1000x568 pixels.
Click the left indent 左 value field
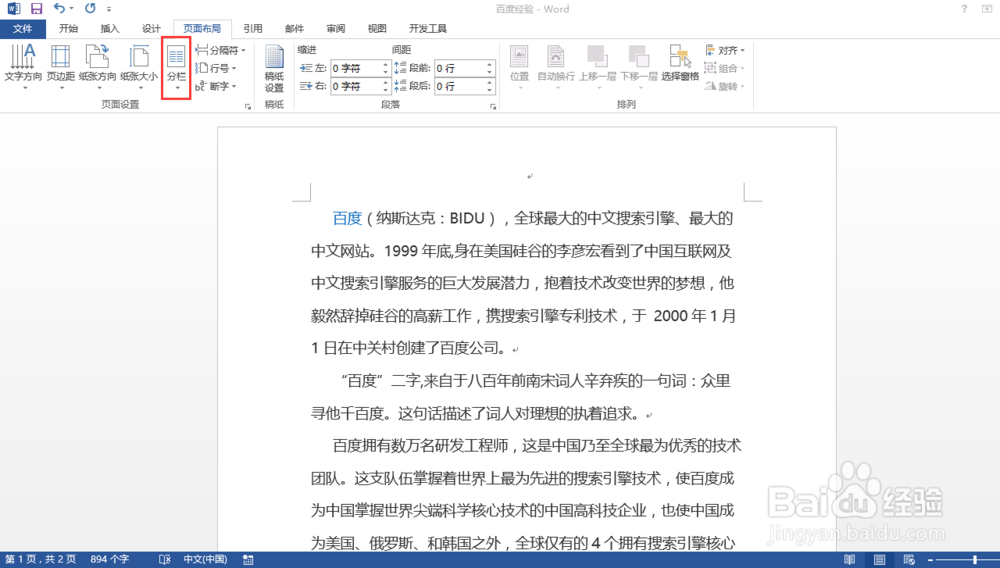tap(355, 68)
